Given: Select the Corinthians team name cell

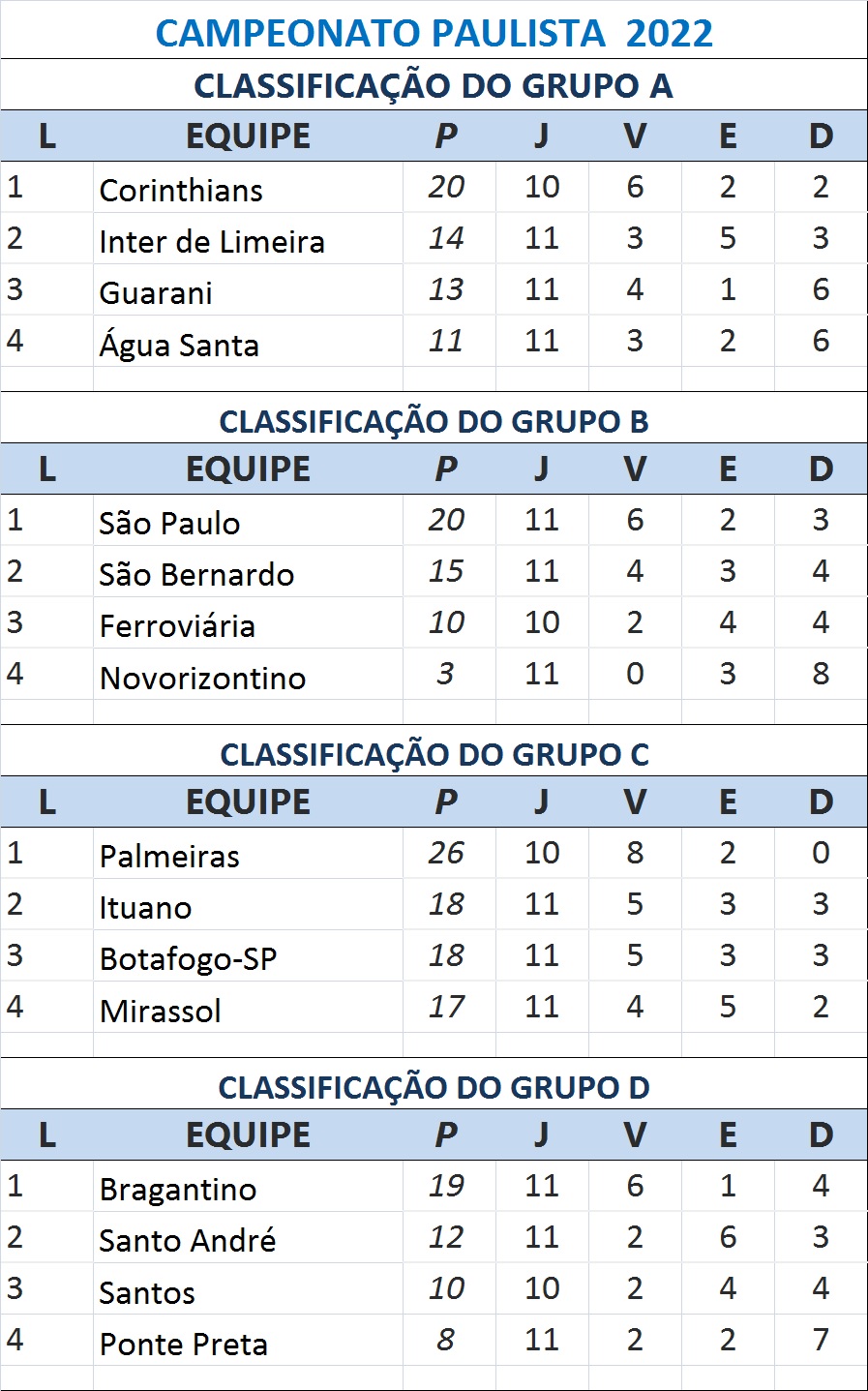Looking at the screenshot, I should coord(181,190).
